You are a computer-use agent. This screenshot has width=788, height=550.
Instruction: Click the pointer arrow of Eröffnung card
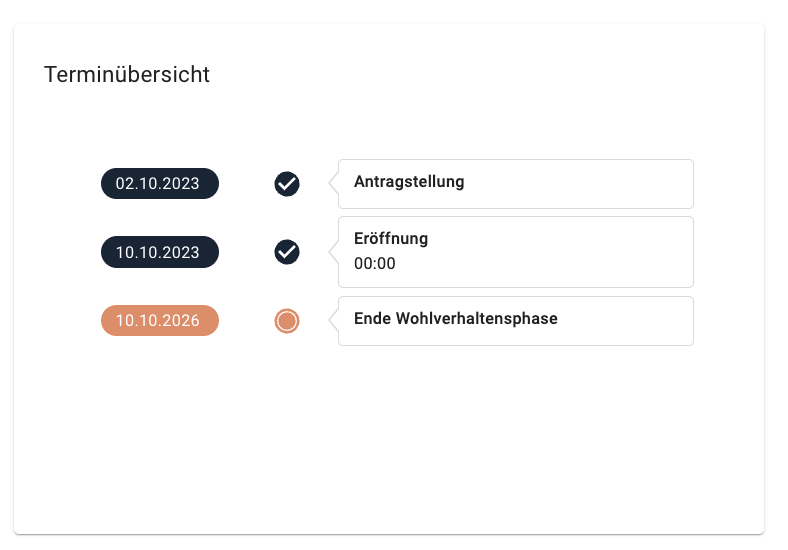click(x=334, y=252)
